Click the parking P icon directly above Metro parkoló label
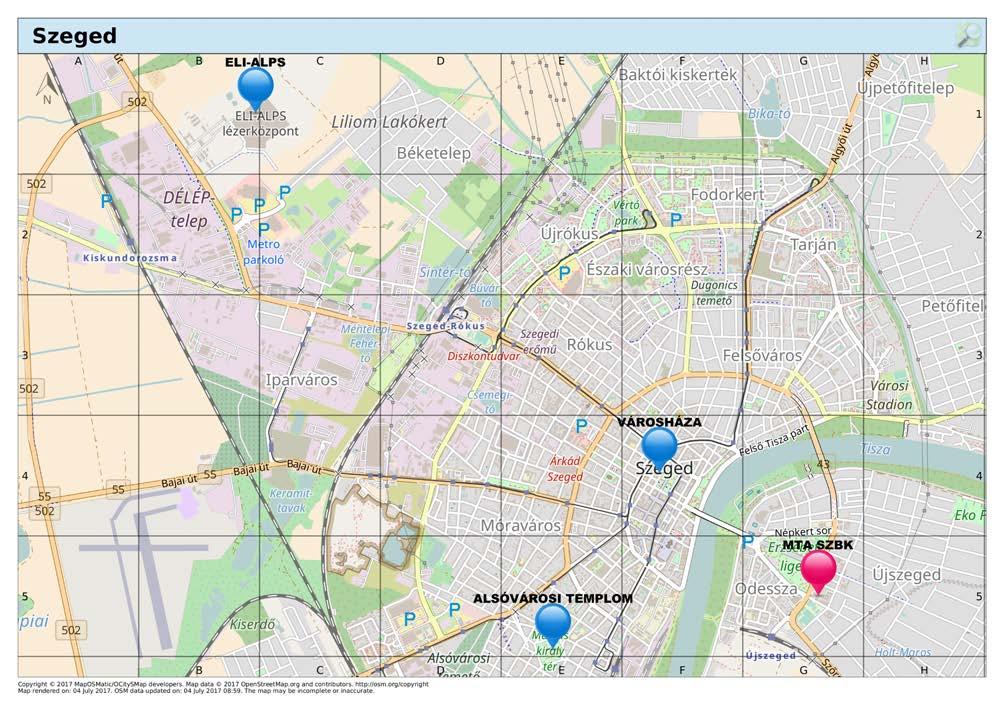The width and height of the screenshot is (1004, 709). tap(264, 229)
